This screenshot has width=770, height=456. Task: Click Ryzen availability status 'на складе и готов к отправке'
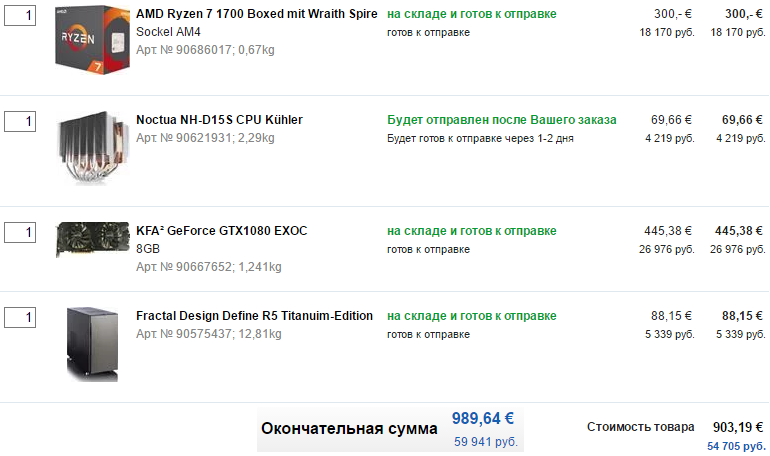coord(472,14)
